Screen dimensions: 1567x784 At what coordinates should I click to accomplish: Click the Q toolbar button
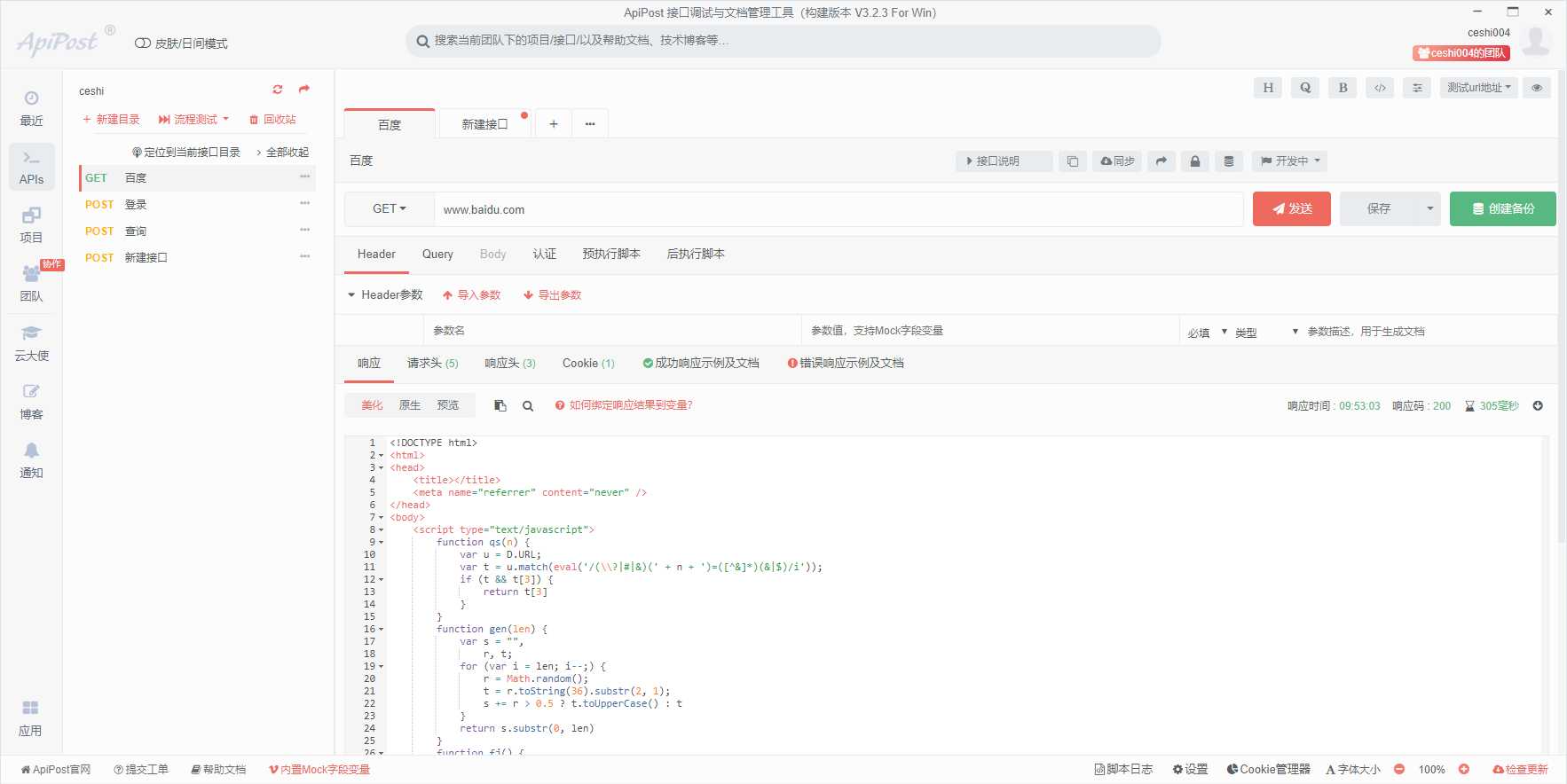point(1305,88)
